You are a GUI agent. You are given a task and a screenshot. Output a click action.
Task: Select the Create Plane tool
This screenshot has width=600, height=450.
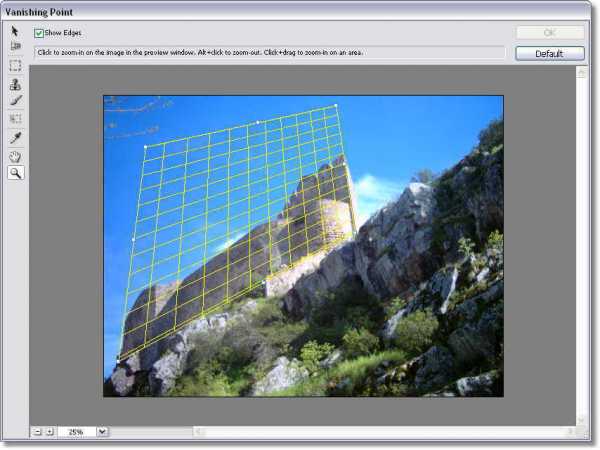pos(15,47)
